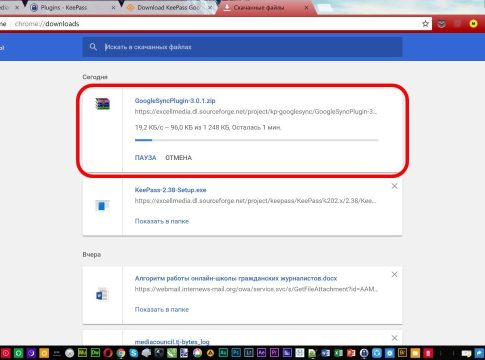Focus the Искать в скачанных файлах search field
Screen dimensions: 485x360
242,47
